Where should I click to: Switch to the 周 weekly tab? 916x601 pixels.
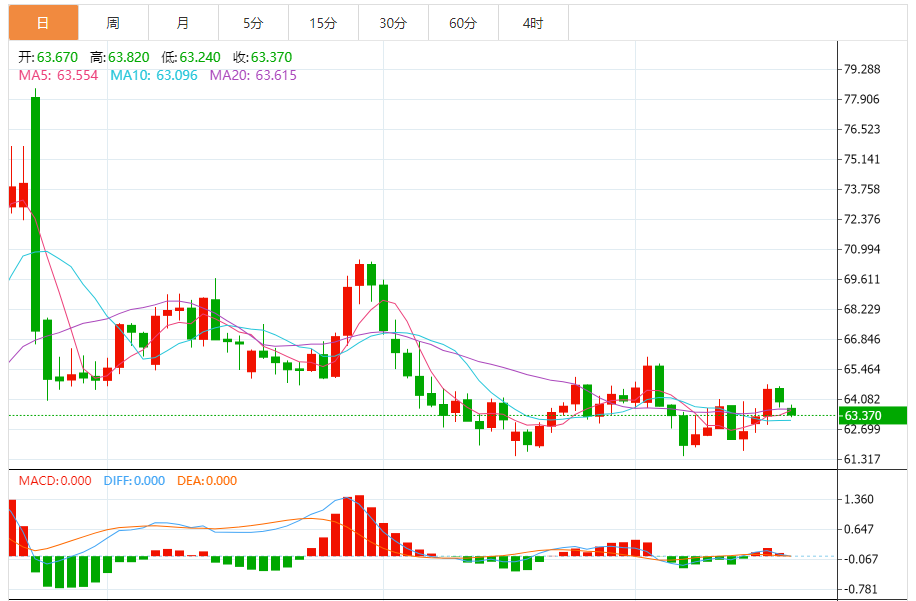point(113,23)
